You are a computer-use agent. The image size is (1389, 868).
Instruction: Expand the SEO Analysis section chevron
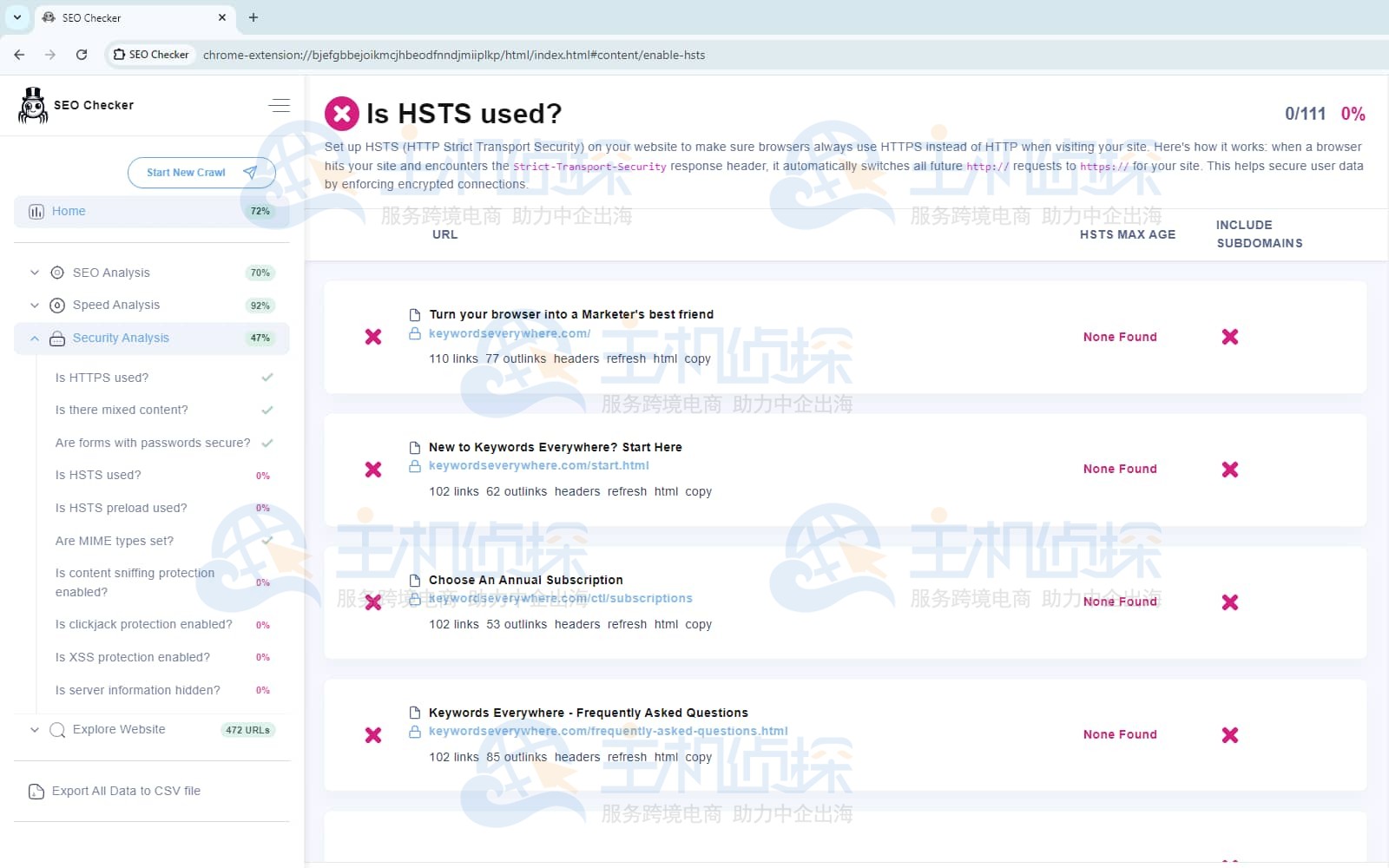coord(35,273)
